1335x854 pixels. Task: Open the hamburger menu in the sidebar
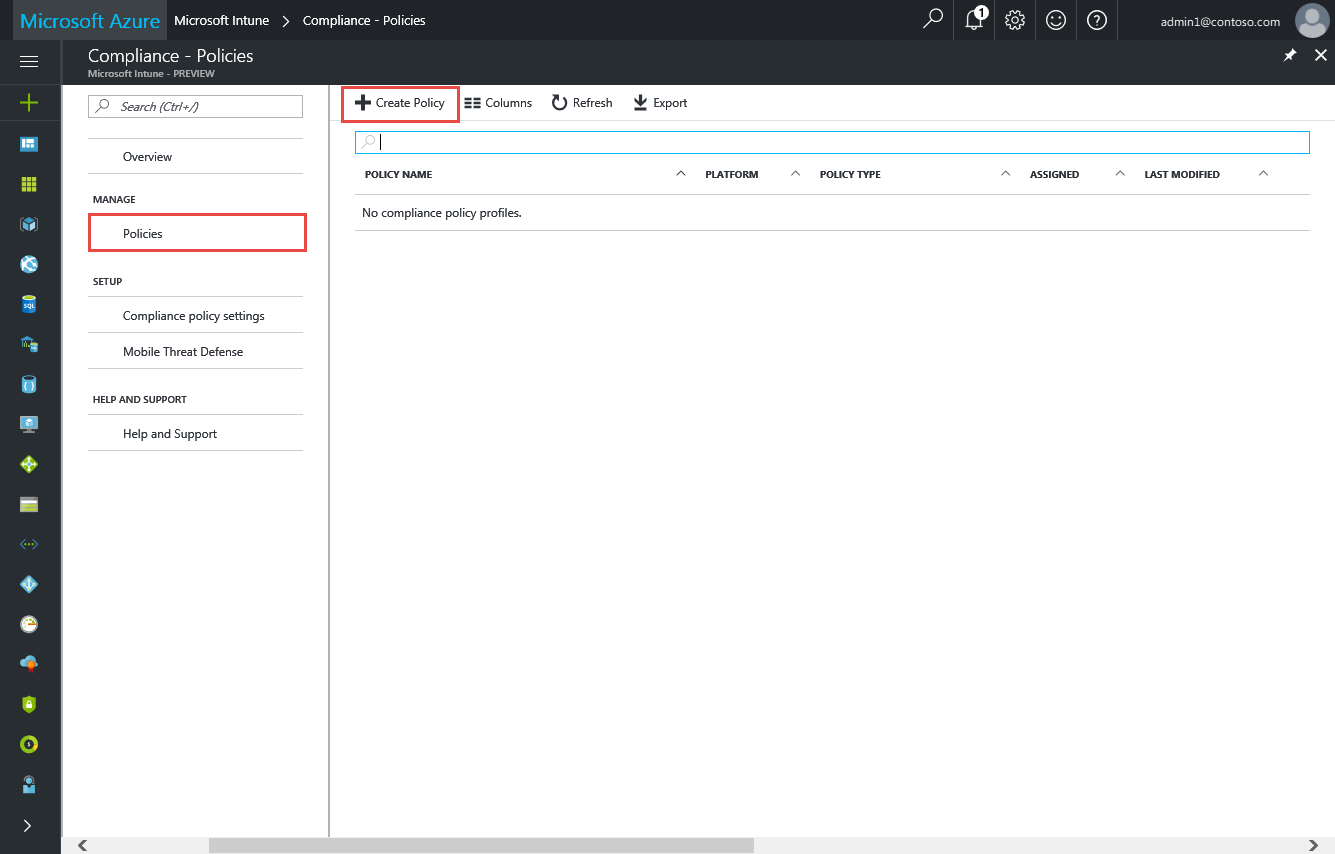[x=29, y=62]
